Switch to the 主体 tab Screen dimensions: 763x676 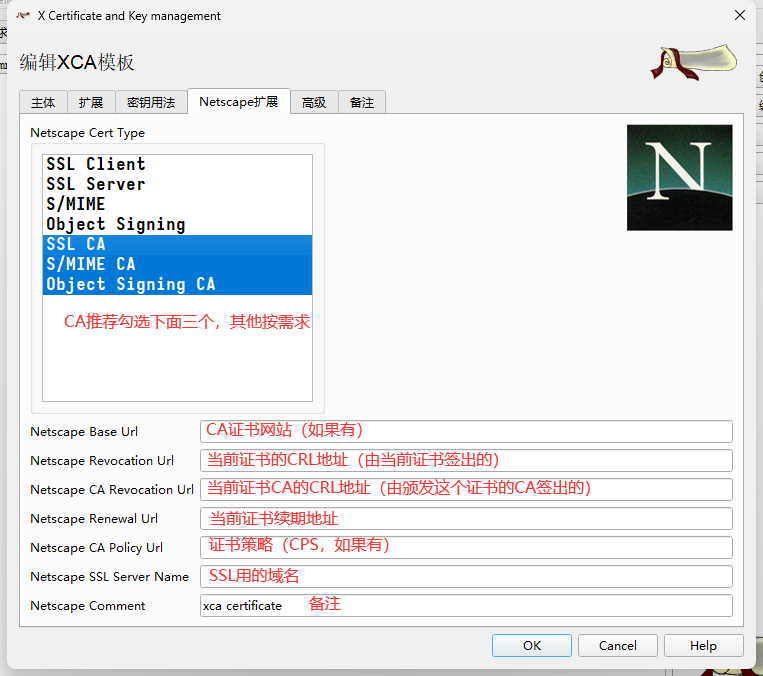pyautogui.click(x=43, y=102)
